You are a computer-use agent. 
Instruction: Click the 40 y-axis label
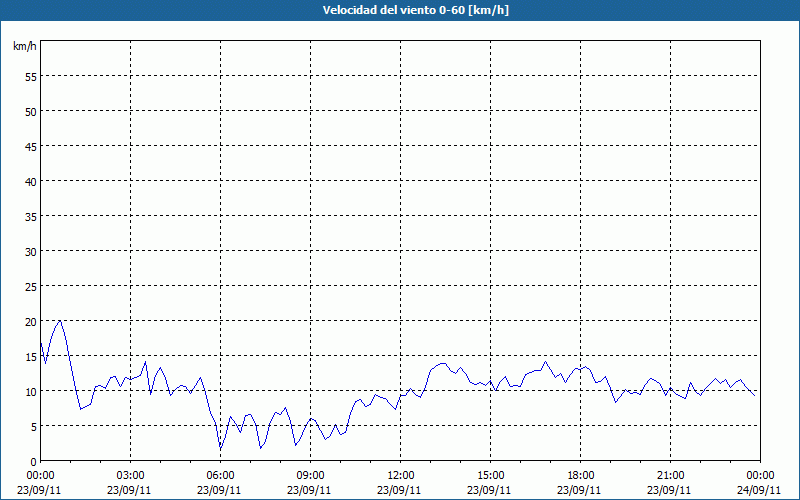(x=31, y=182)
